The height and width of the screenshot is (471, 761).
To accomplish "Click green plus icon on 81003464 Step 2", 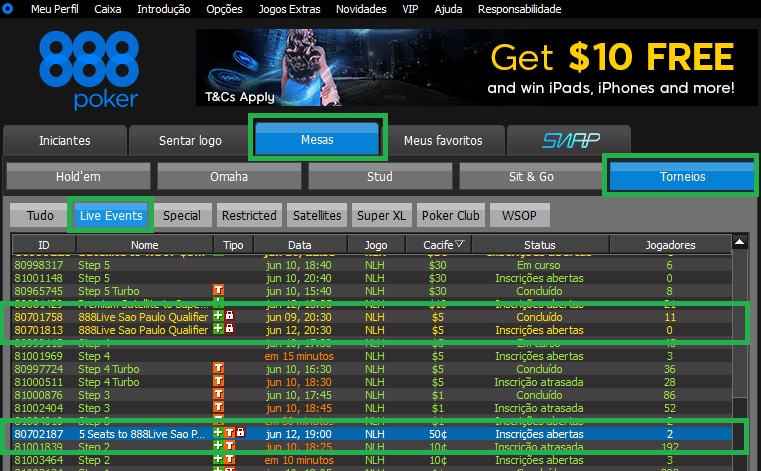I will coord(218,459).
